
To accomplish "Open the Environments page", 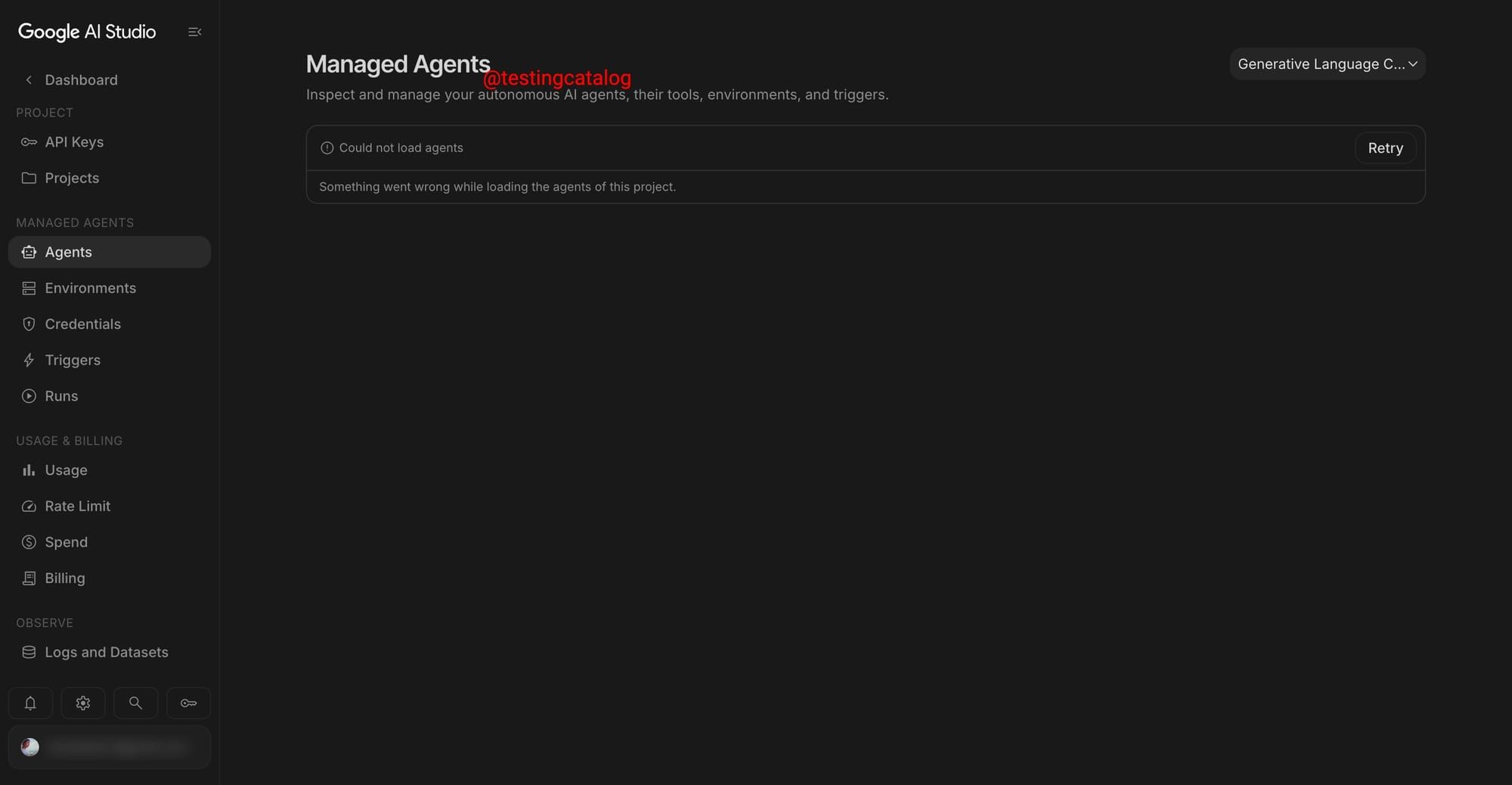I will 110,288.
